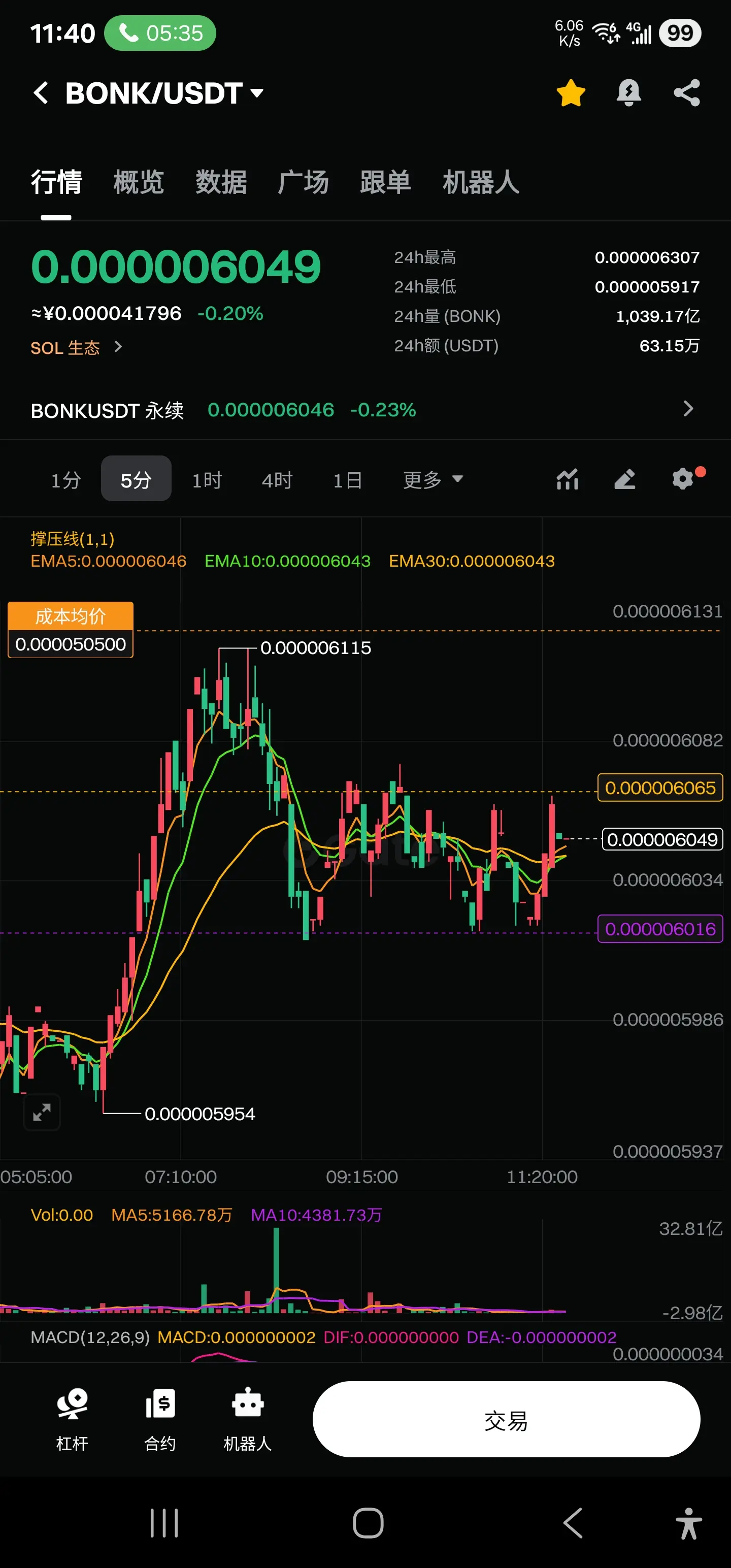The width and height of the screenshot is (731, 1568).
Task: Tap the 24h额 (USDT) value 63.15万
Action: [x=670, y=346]
